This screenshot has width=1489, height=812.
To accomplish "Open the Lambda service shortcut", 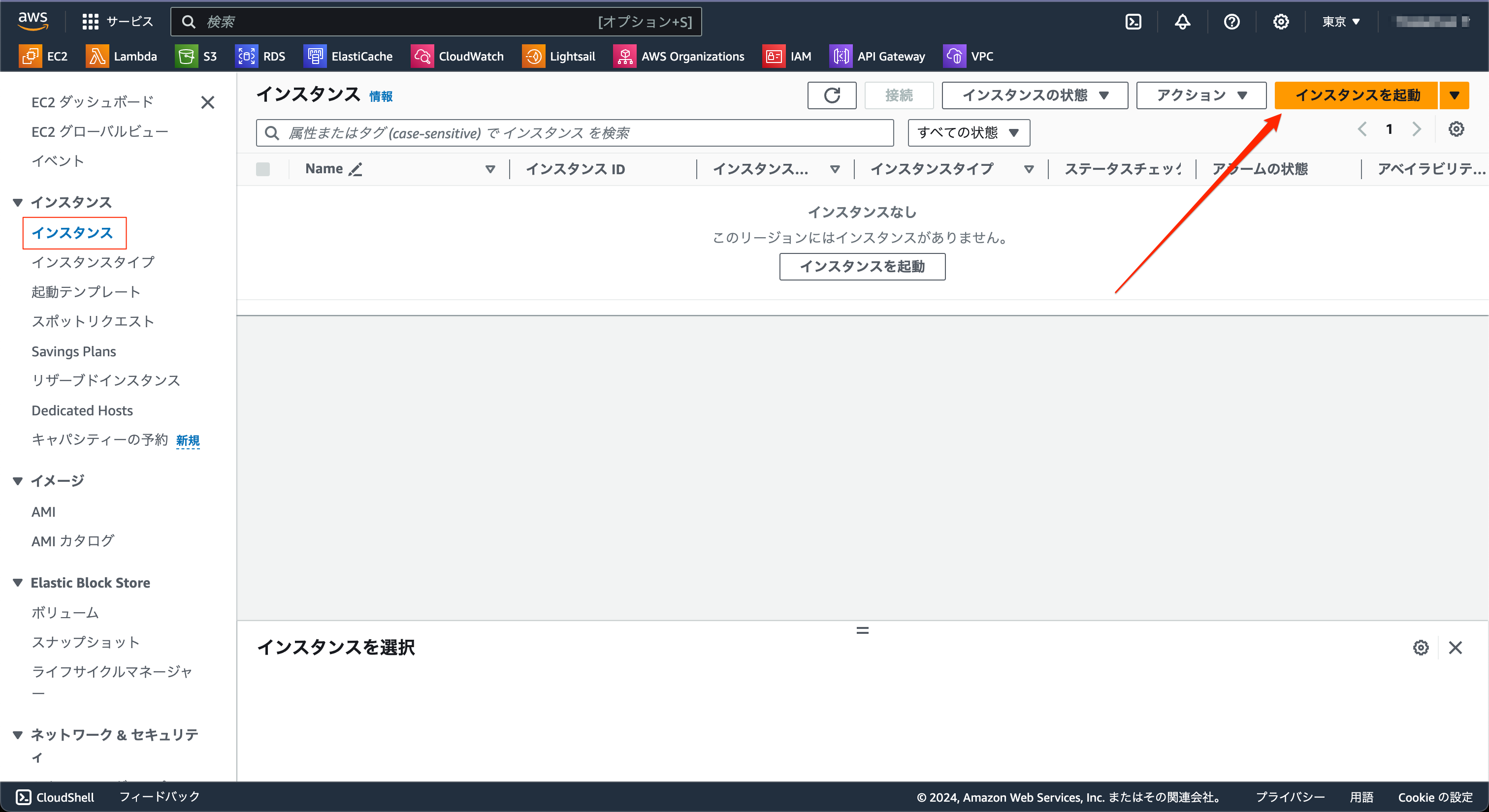I will click(122, 56).
